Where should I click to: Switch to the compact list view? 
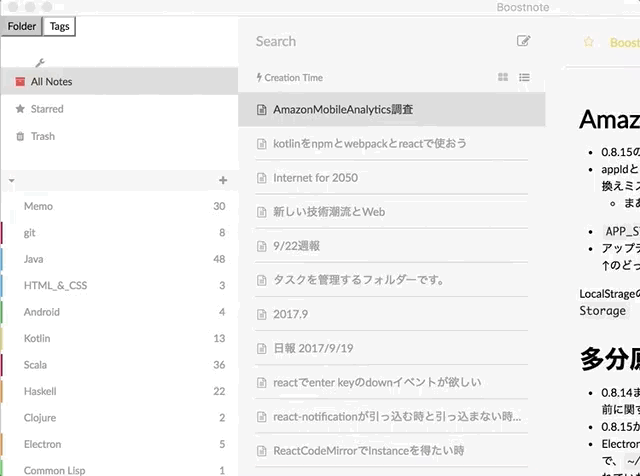(x=524, y=77)
